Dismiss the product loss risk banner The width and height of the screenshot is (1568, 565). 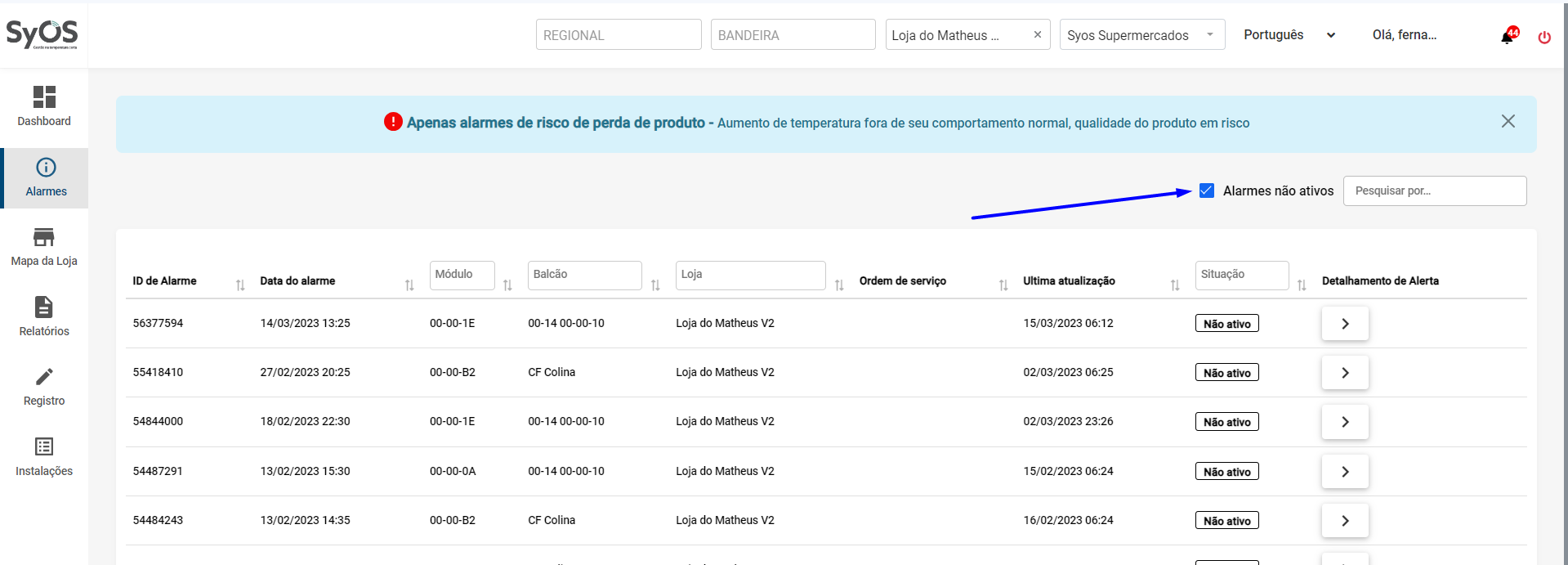[1508, 121]
